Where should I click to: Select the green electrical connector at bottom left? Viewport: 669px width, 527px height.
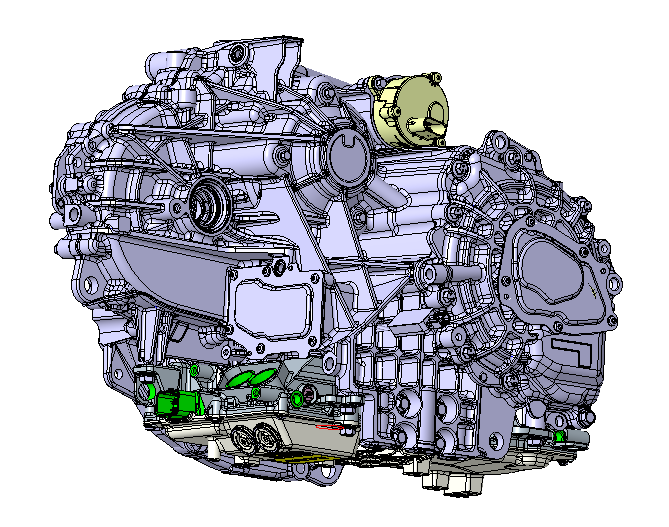(x=178, y=404)
